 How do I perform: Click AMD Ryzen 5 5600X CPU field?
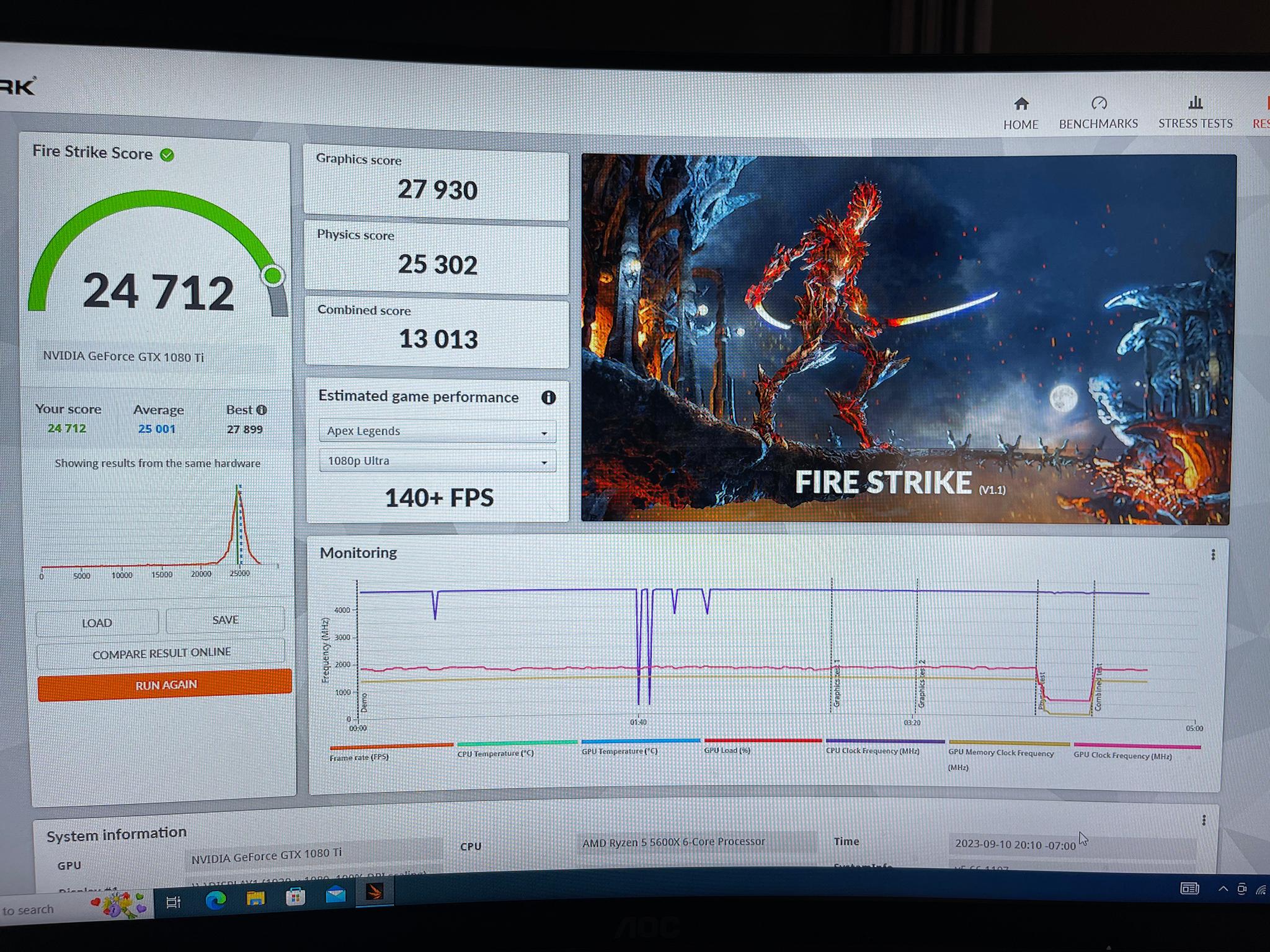coord(698,842)
